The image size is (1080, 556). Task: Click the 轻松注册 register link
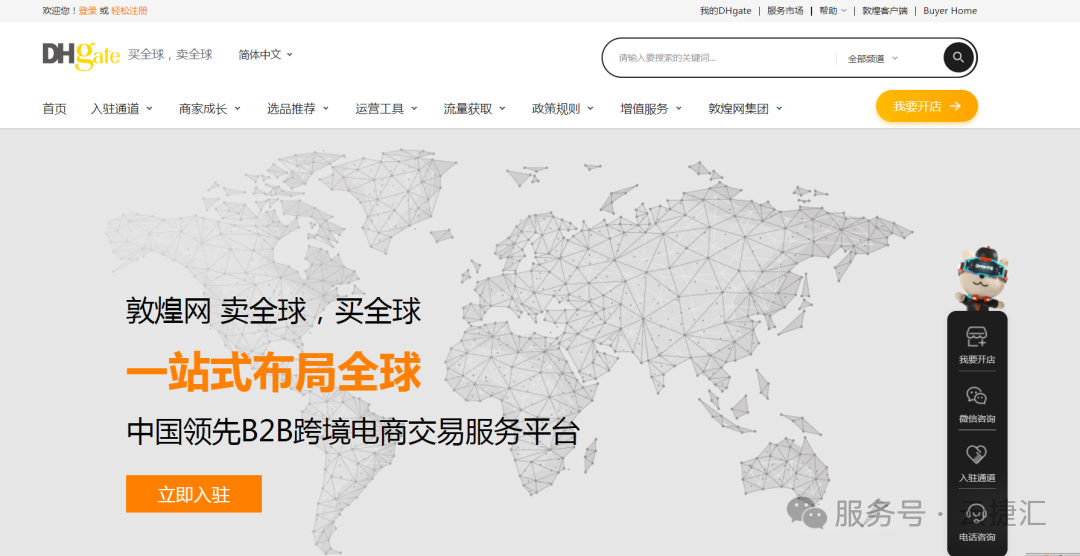(129, 11)
